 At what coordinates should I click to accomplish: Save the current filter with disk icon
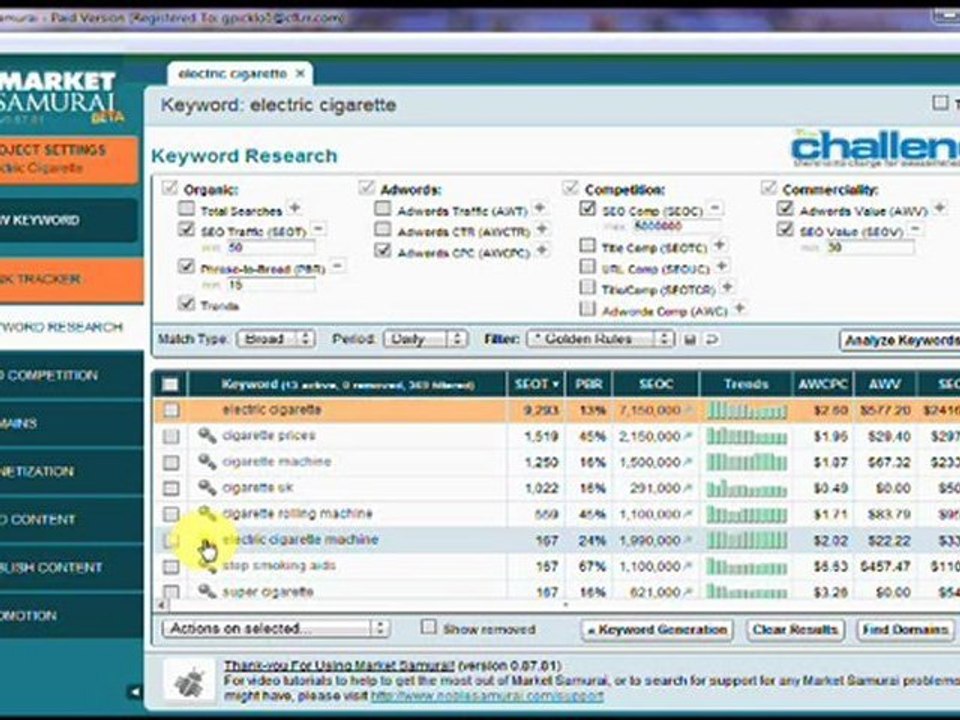tap(690, 339)
